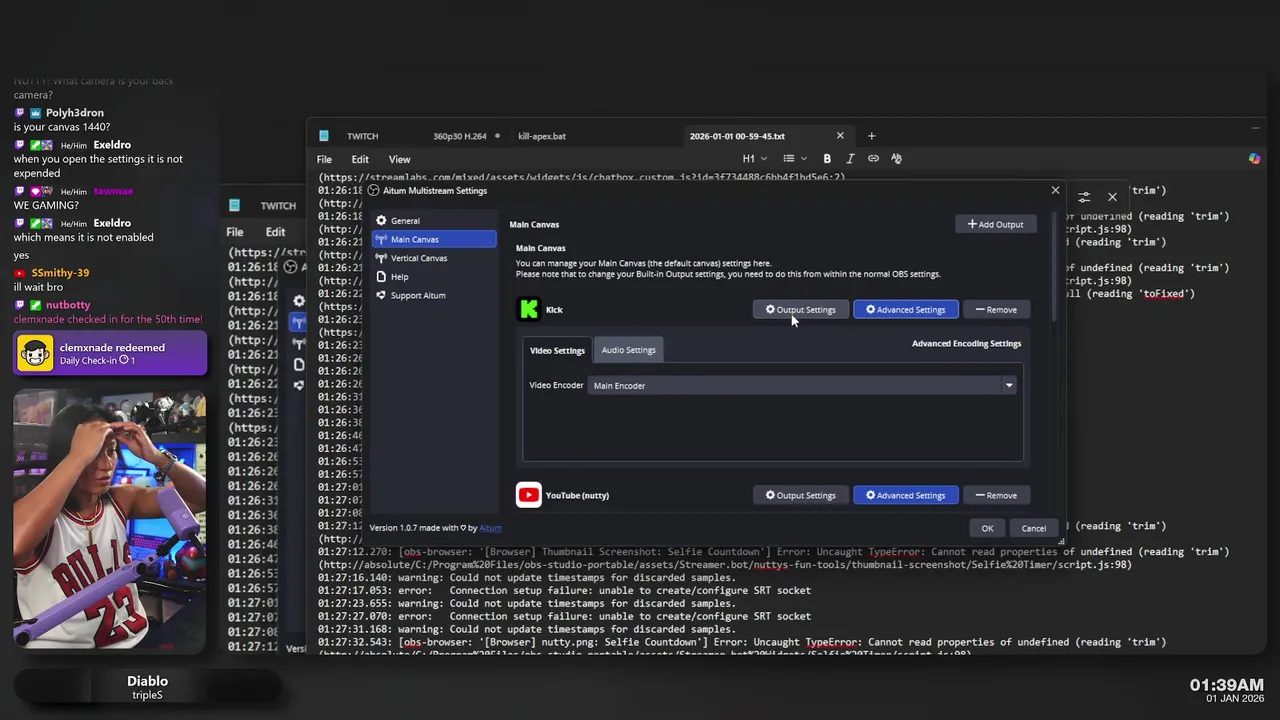Viewport: 1280px width, 720px height.
Task: Click the Aitum settings dialog scrollbar
Action: [x=1055, y=265]
